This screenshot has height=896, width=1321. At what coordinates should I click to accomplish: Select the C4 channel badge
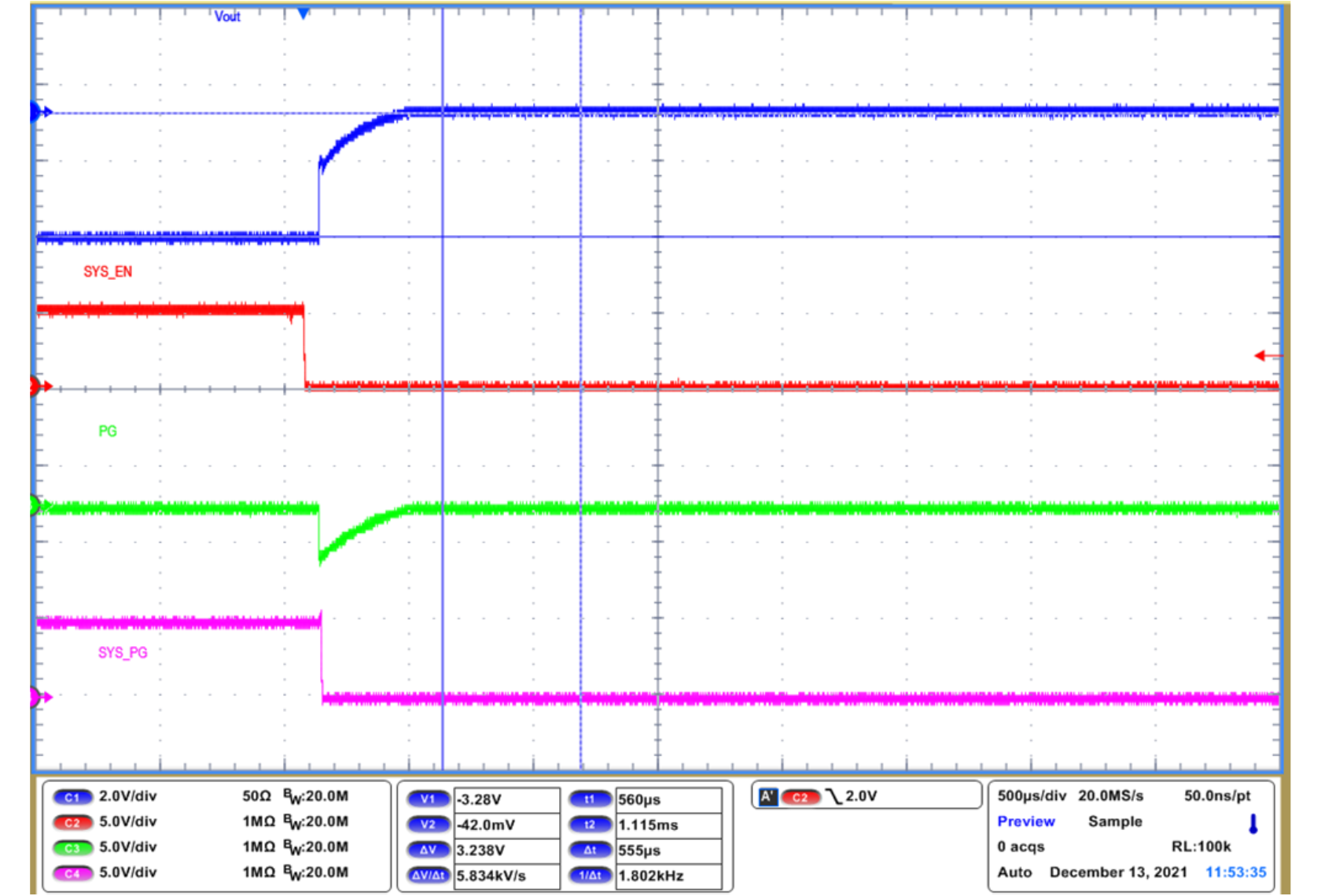(x=72, y=872)
